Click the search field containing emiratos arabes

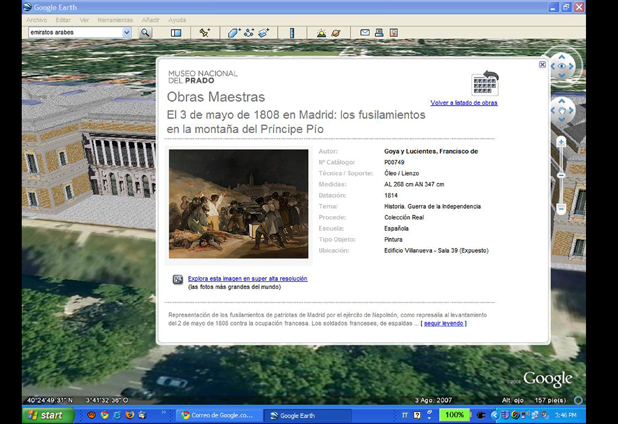tap(75, 32)
